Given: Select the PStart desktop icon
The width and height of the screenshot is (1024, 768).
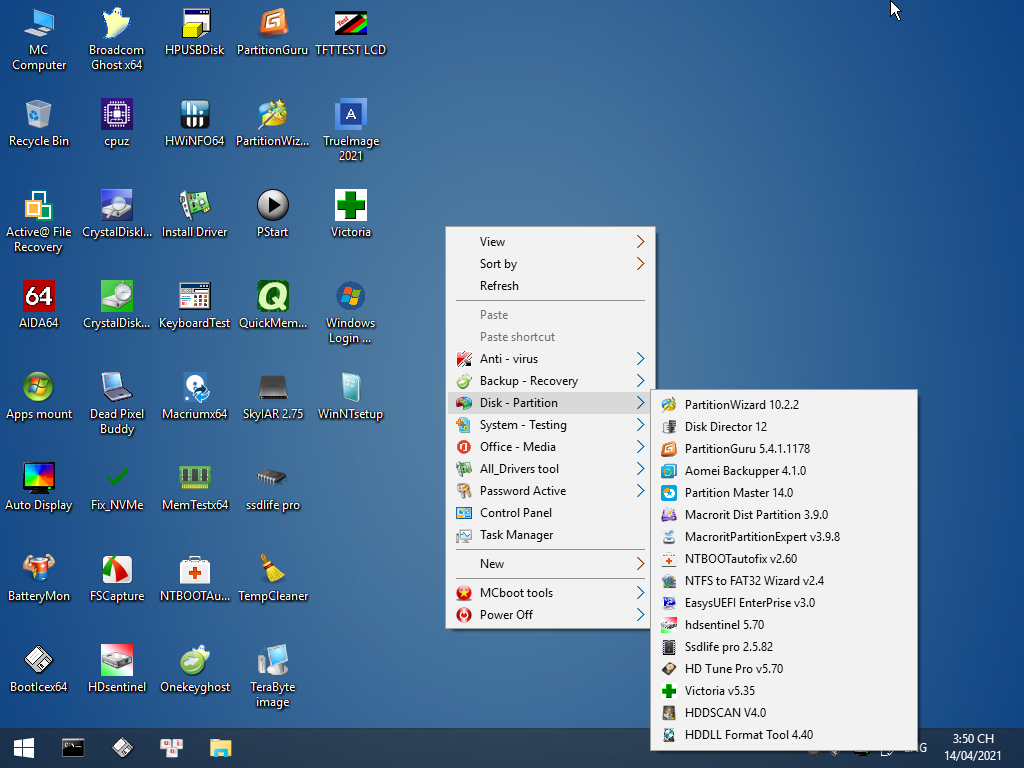Looking at the screenshot, I should pyautogui.click(x=272, y=214).
